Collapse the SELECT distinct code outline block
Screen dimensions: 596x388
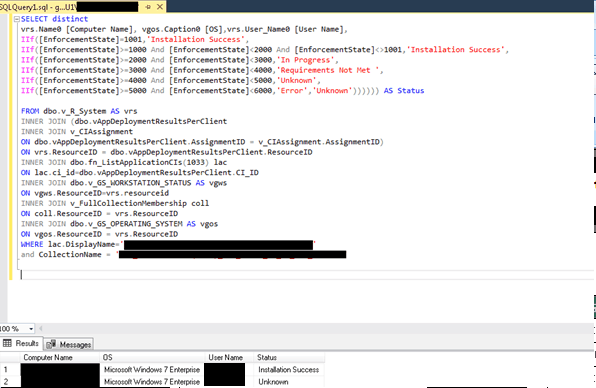point(16,19)
